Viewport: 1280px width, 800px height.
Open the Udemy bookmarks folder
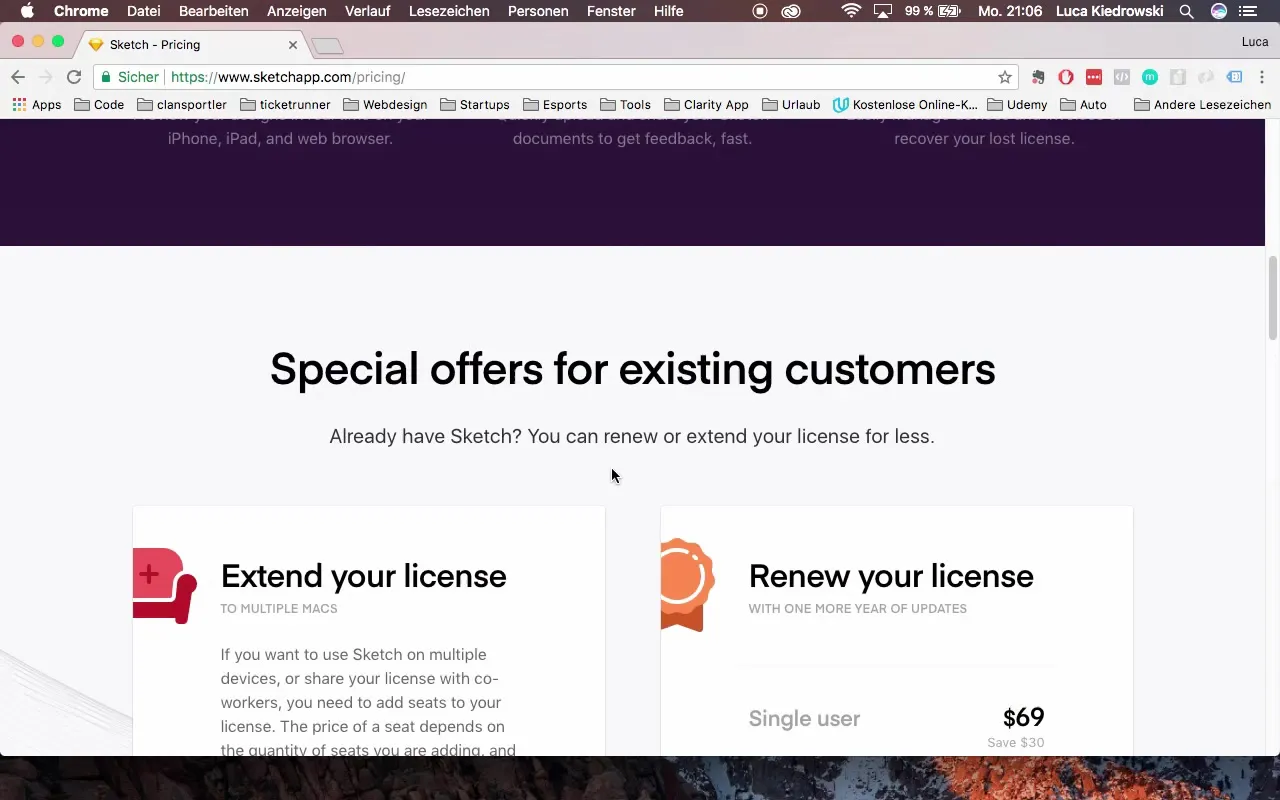click(1017, 104)
